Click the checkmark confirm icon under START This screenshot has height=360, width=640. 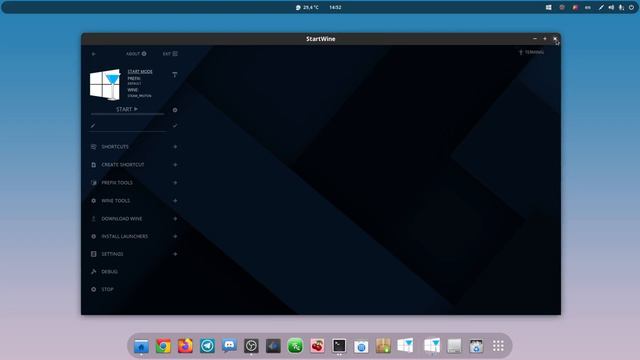point(175,126)
